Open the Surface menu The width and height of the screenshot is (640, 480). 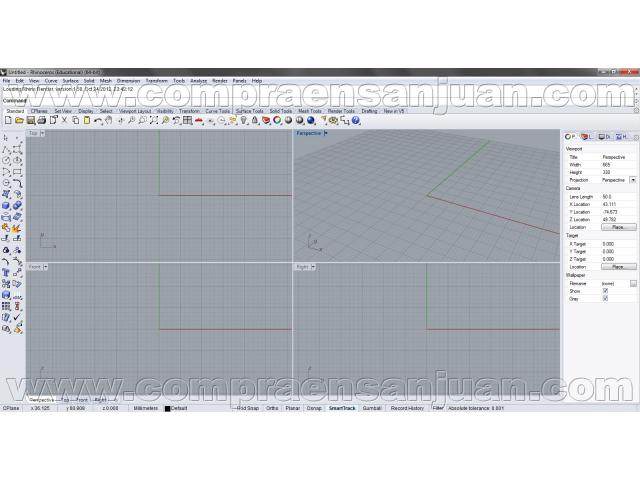point(70,81)
